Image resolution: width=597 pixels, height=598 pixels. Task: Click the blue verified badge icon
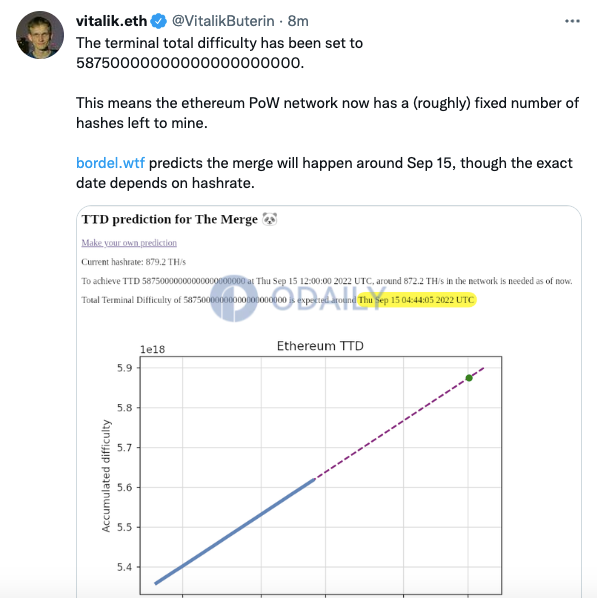pyautogui.click(x=159, y=21)
